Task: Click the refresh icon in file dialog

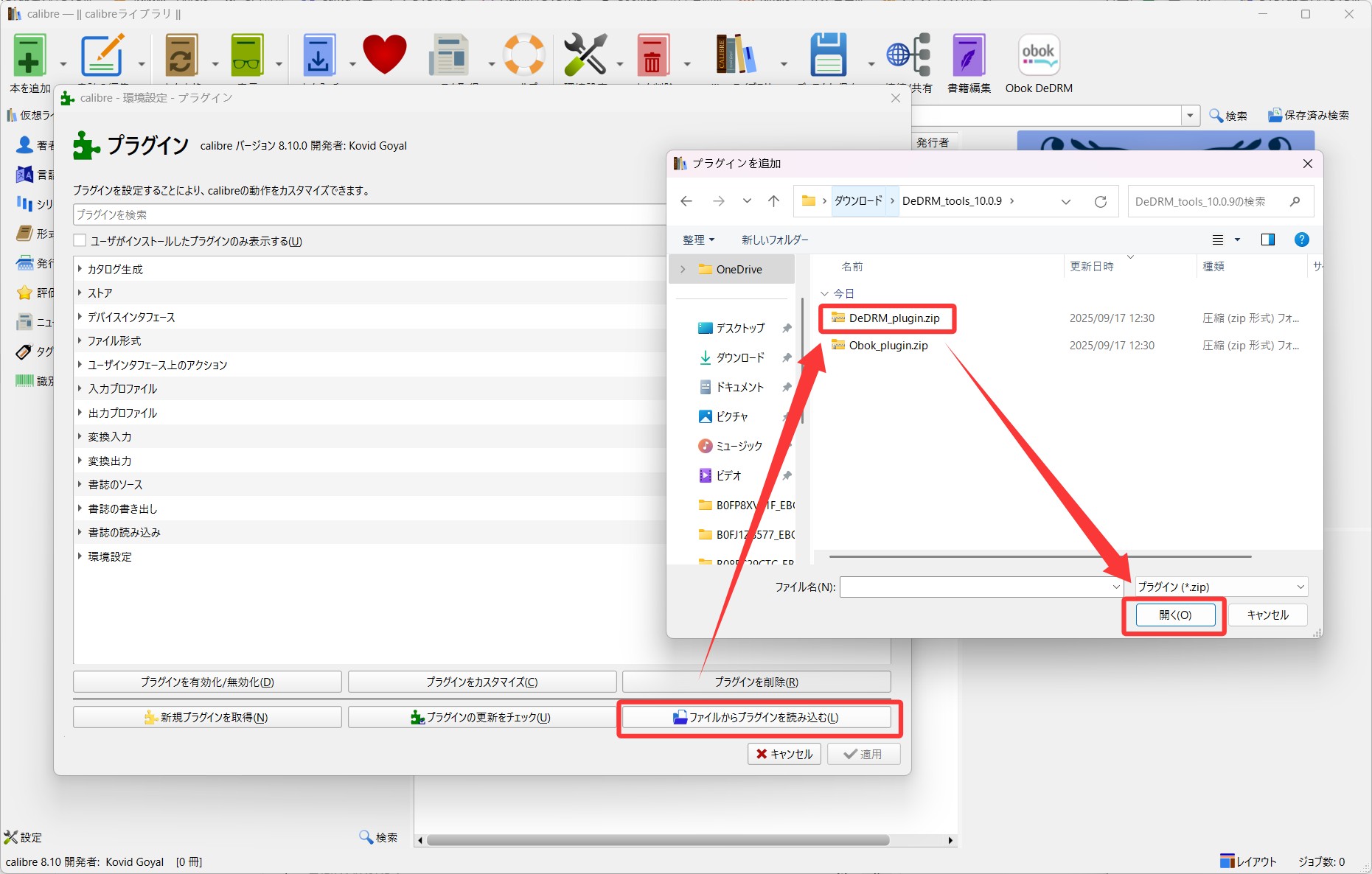Action: pos(1100,202)
